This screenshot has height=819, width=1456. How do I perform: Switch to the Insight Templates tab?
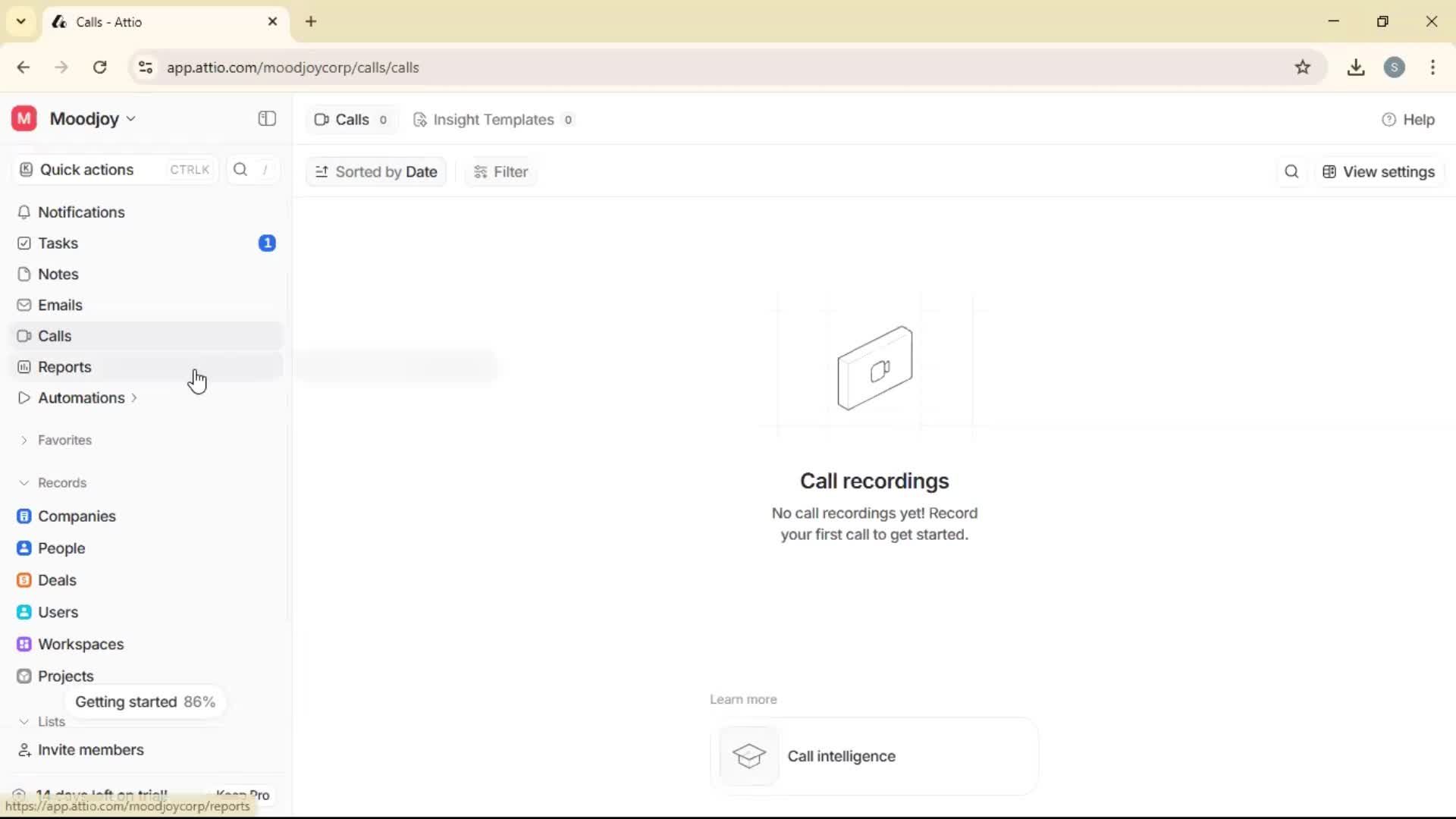[493, 119]
